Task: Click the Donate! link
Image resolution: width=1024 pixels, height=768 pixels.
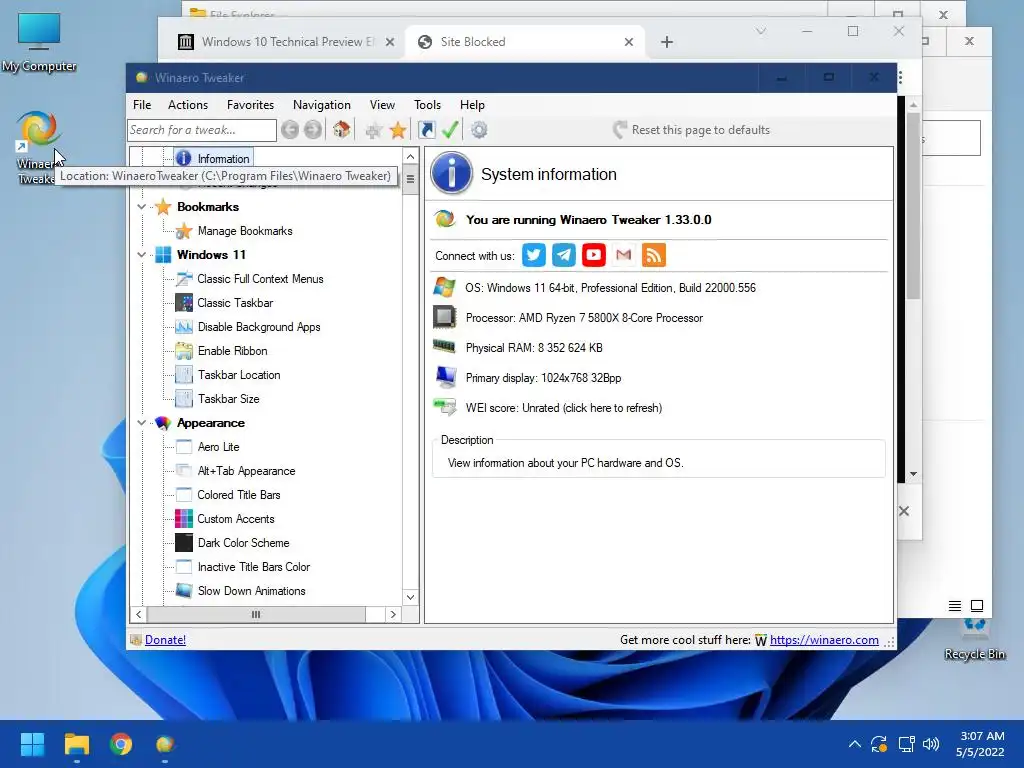Action: [x=165, y=640]
